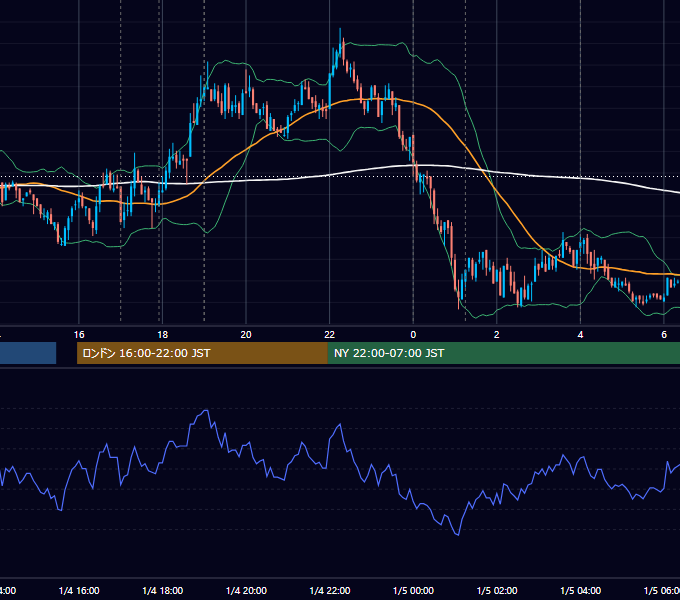Click the '1/5 00:00' date label
This screenshot has height=600, width=680.
[413, 591]
